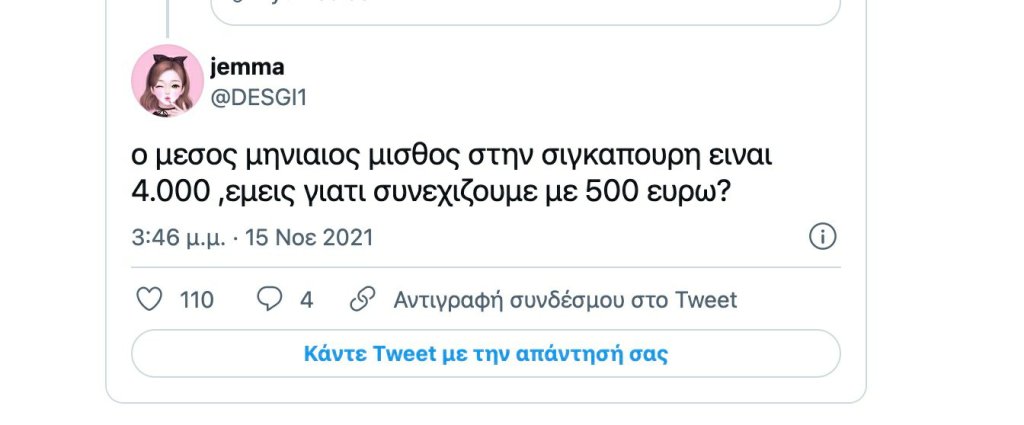Viewport: 1024px width, 425px height.
Task: Like the tweet with the heart icon
Action: 148,299
